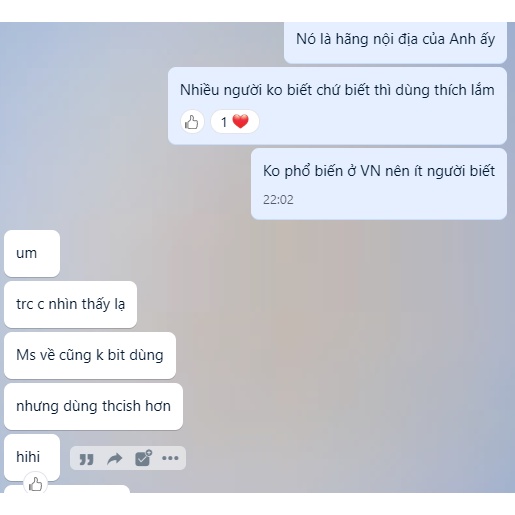Click the to-do checkmark icon beside hihi
515x515 pixels.
pyautogui.click(x=143, y=458)
